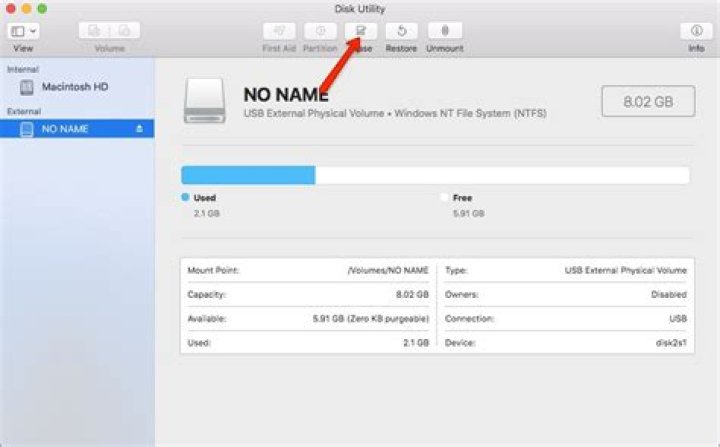The image size is (720, 447).
Task: Click the Connection USB value
Action: (678, 318)
